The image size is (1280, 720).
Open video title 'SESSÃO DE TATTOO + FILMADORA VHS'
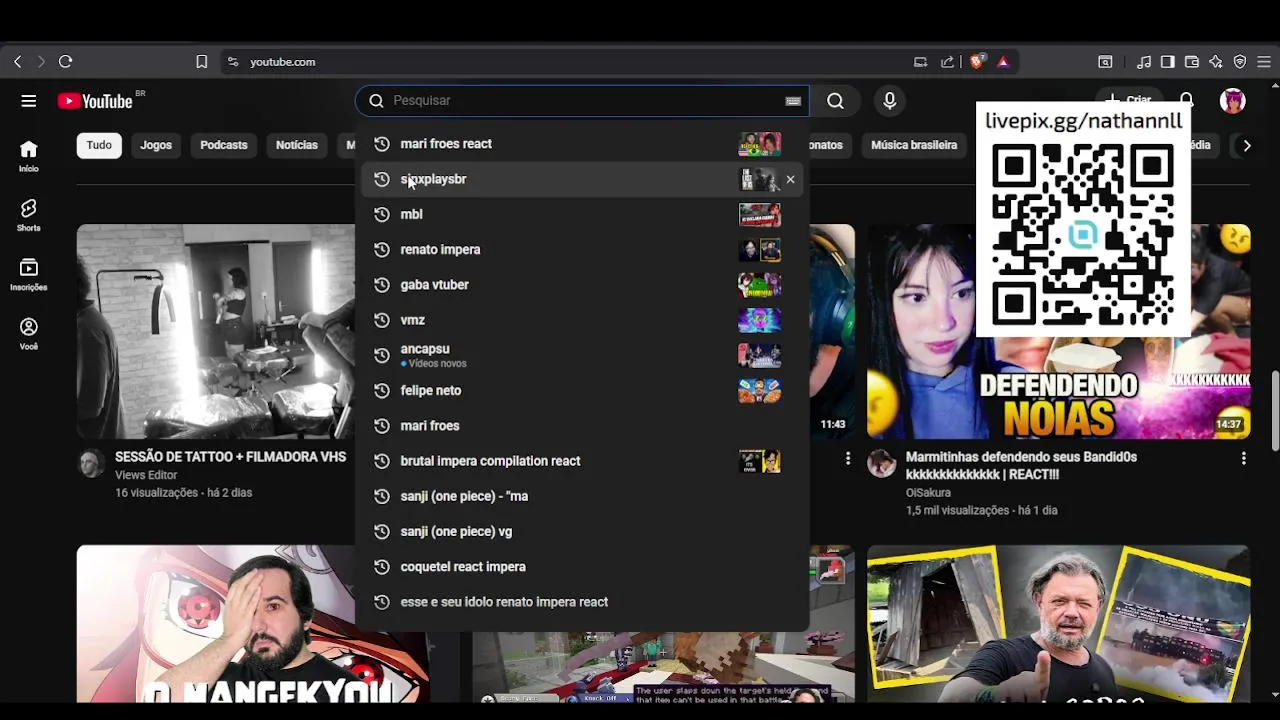point(230,457)
